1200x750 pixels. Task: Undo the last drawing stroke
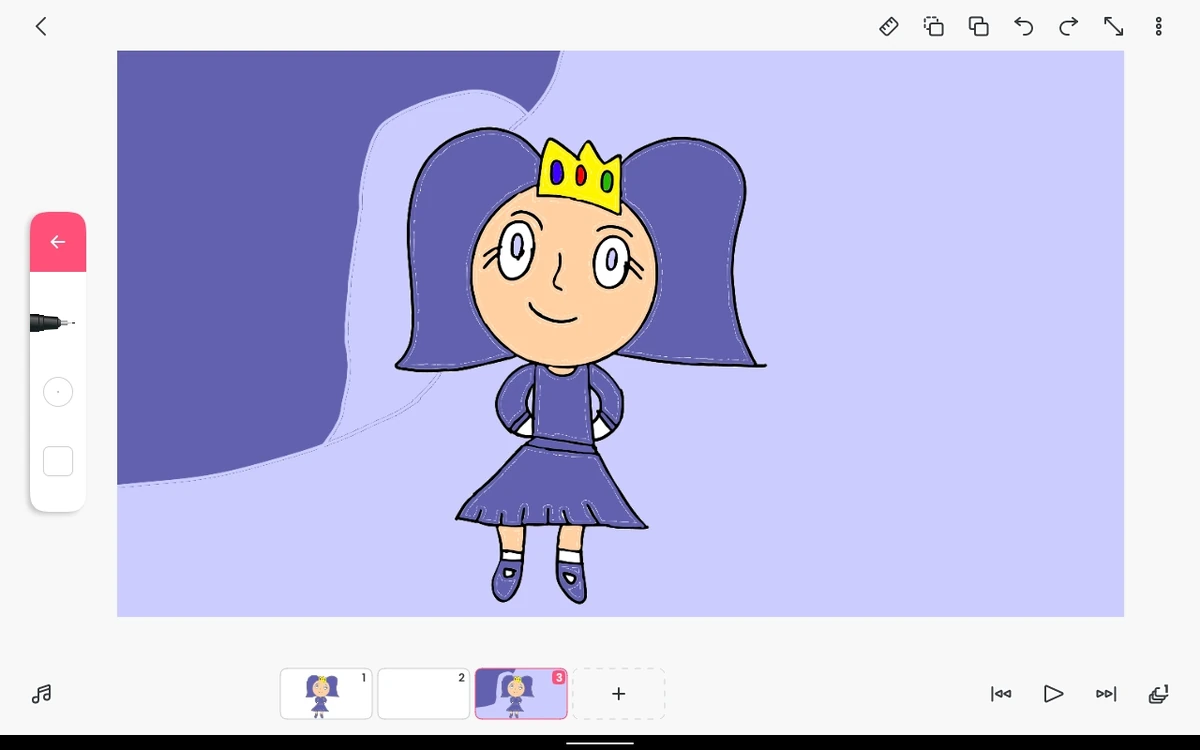point(1023,26)
